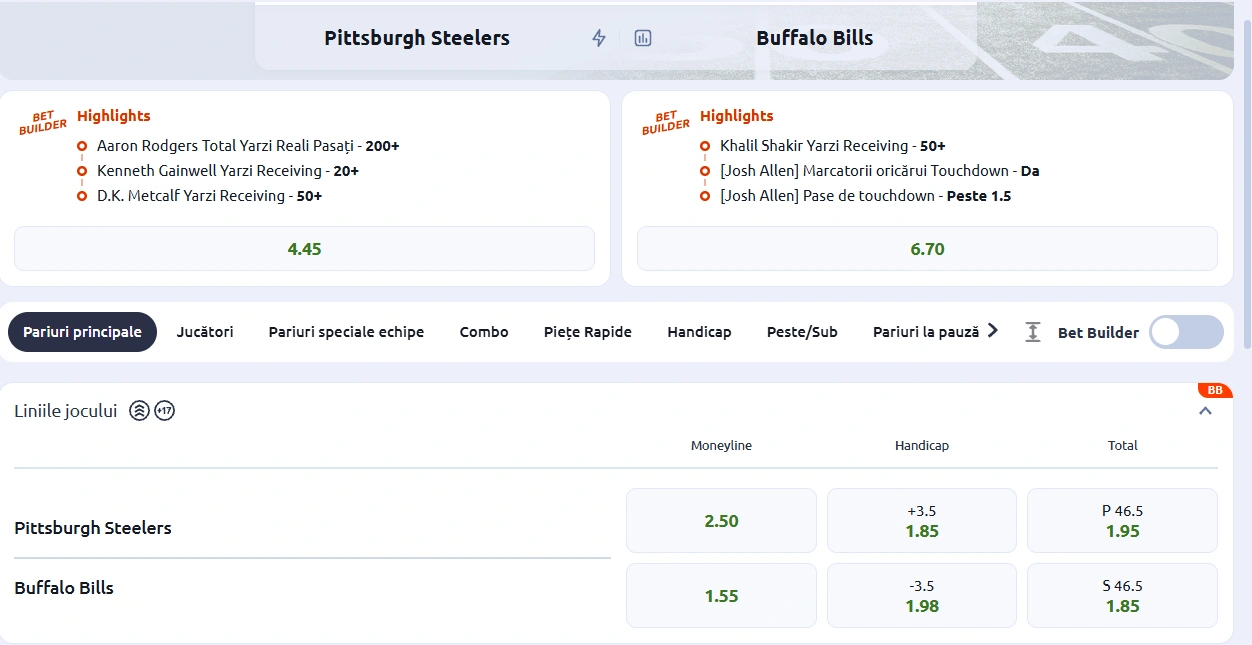Image resolution: width=1252 pixels, height=645 pixels.
Task: Select Pittsburgh Steelers moneyline at 2.50
Action: click(721, 520)
